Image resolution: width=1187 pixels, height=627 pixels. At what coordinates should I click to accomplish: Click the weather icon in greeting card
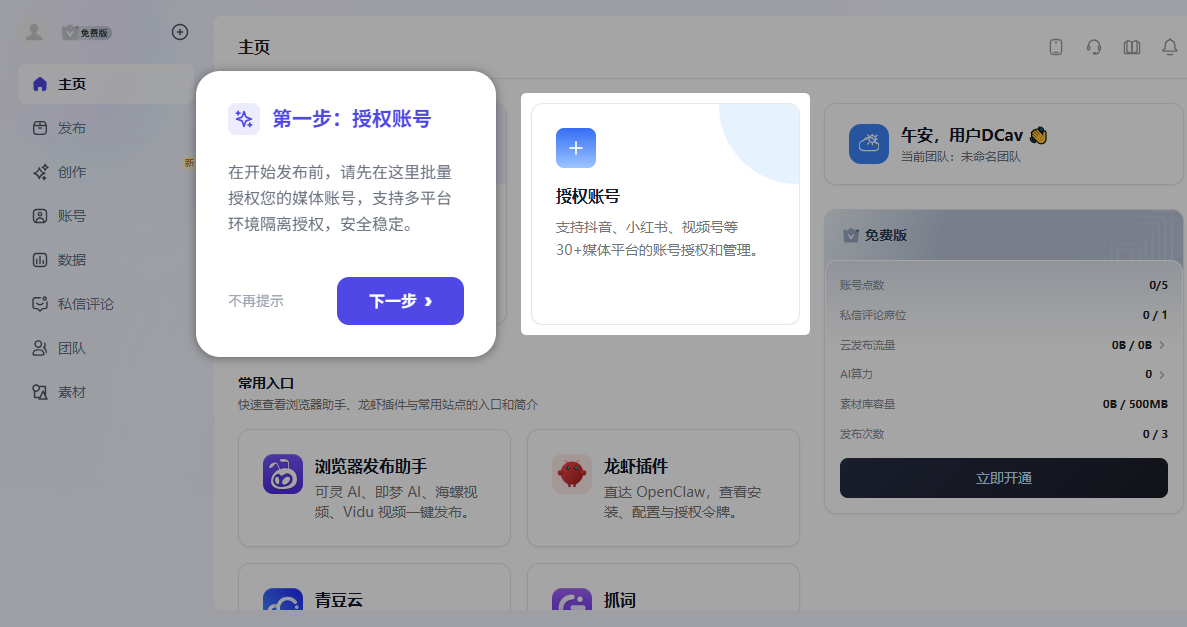click(x=869, y=144)
